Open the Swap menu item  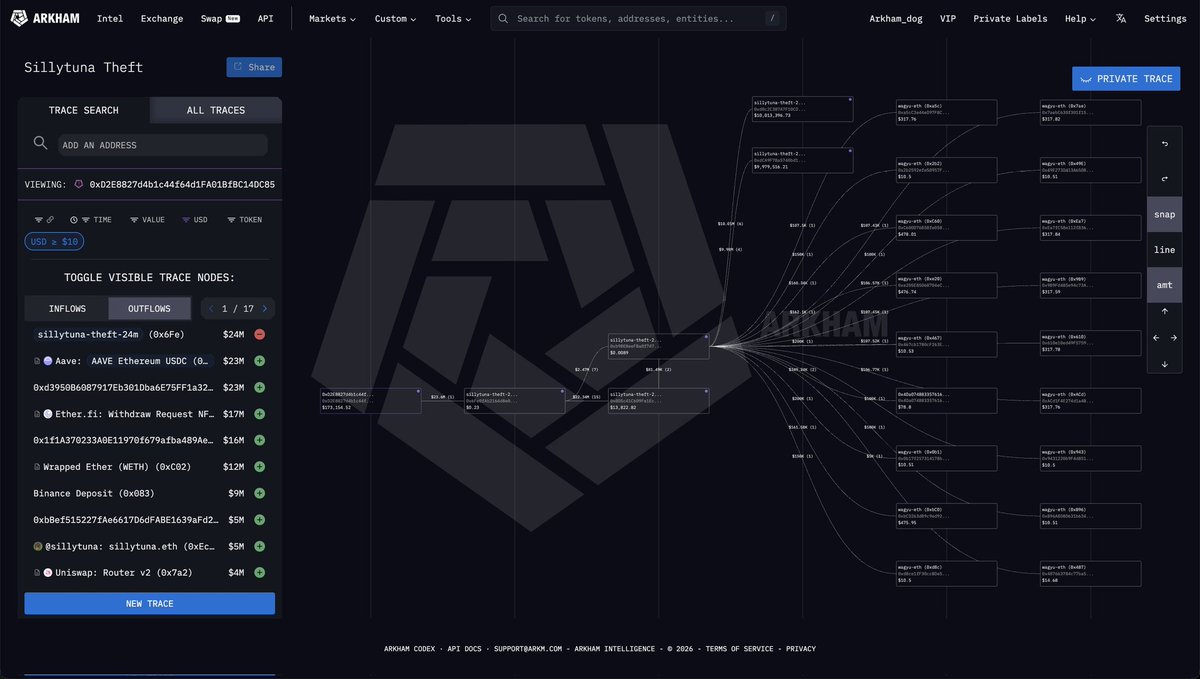pos(220,18)
